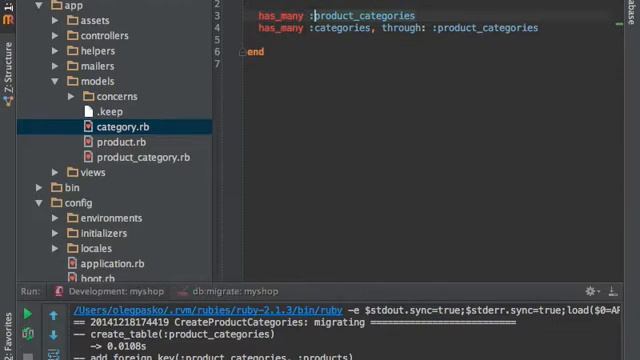Screen dimensions: 640x360
Task: Select the locales folder icon
Action: 73,248
